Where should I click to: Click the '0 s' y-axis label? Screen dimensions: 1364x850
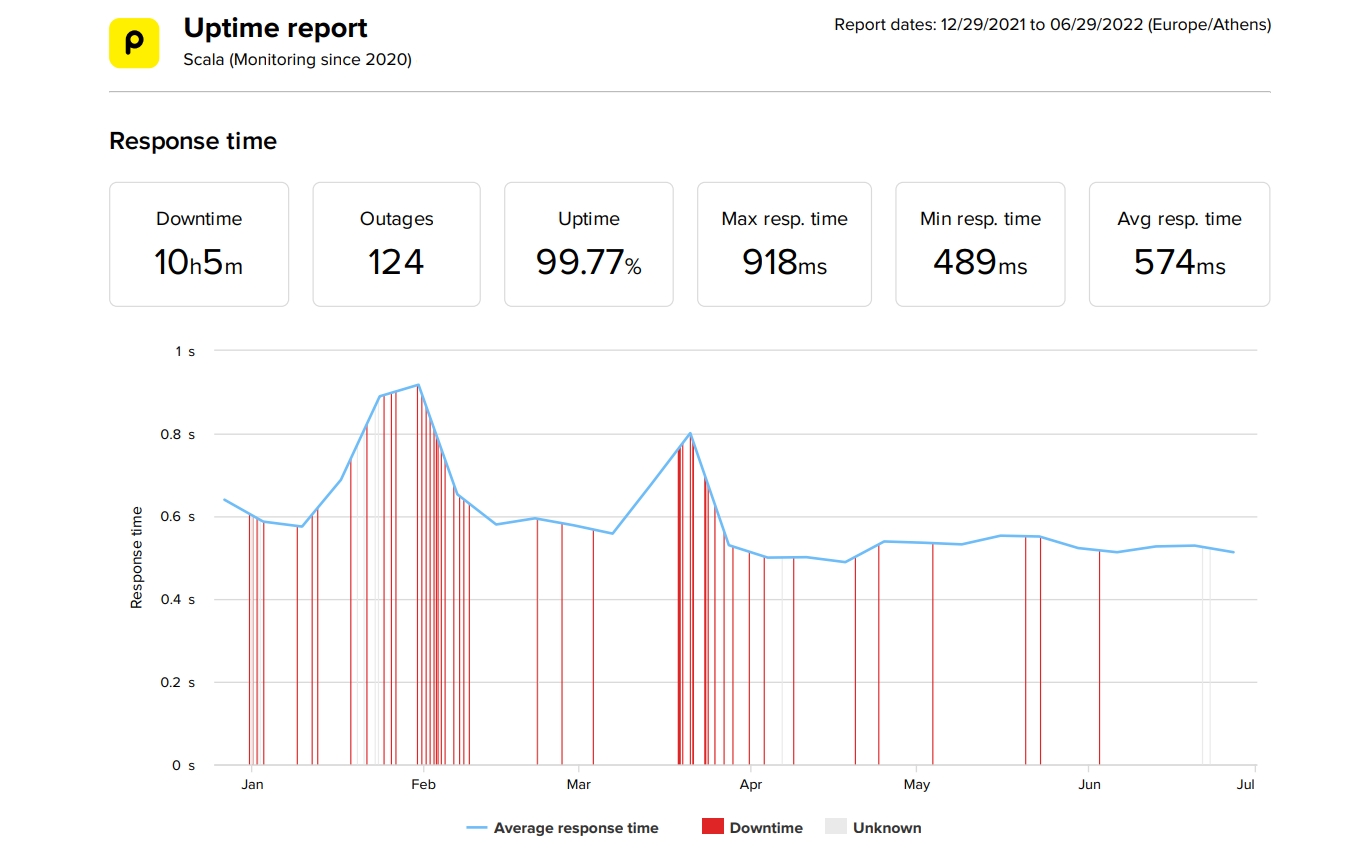pyautogui.click(x=185, y=765)
